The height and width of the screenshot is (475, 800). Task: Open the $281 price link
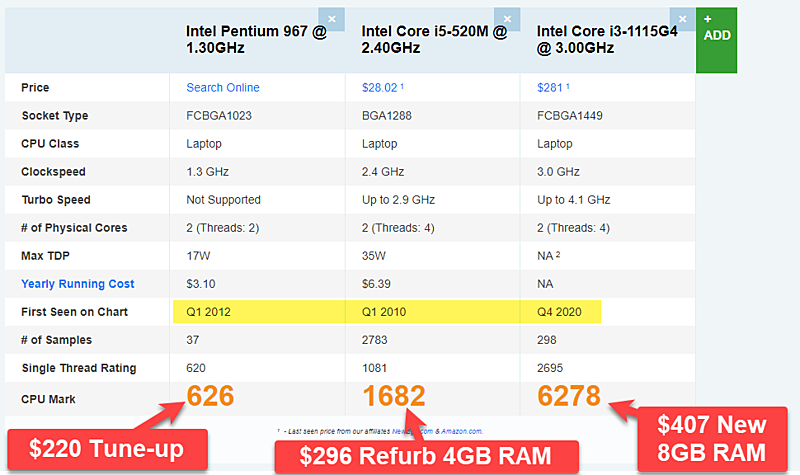pos(549,88)
